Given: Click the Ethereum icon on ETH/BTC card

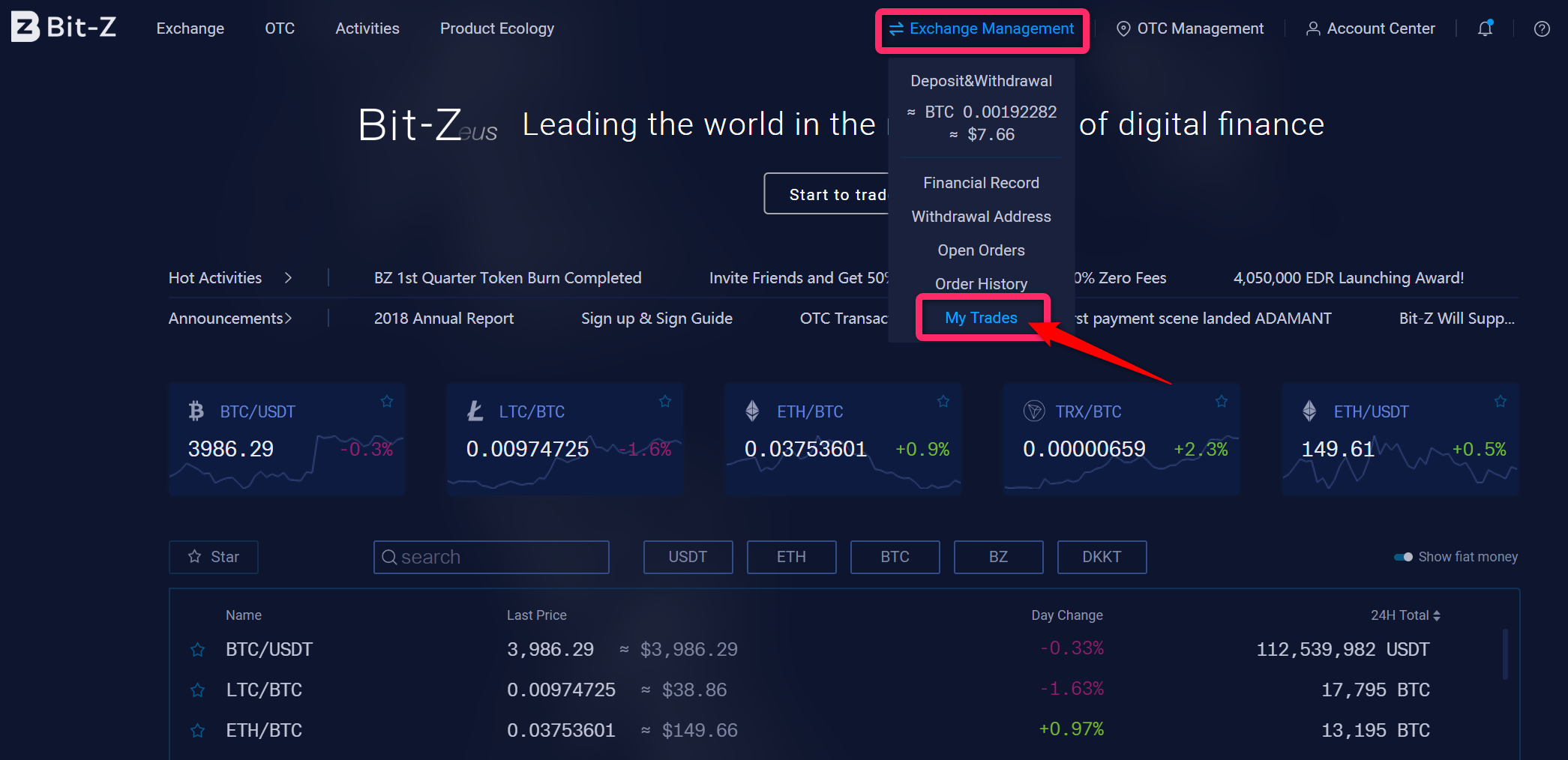Looking at the screenshot, I should tap(752, 411).
